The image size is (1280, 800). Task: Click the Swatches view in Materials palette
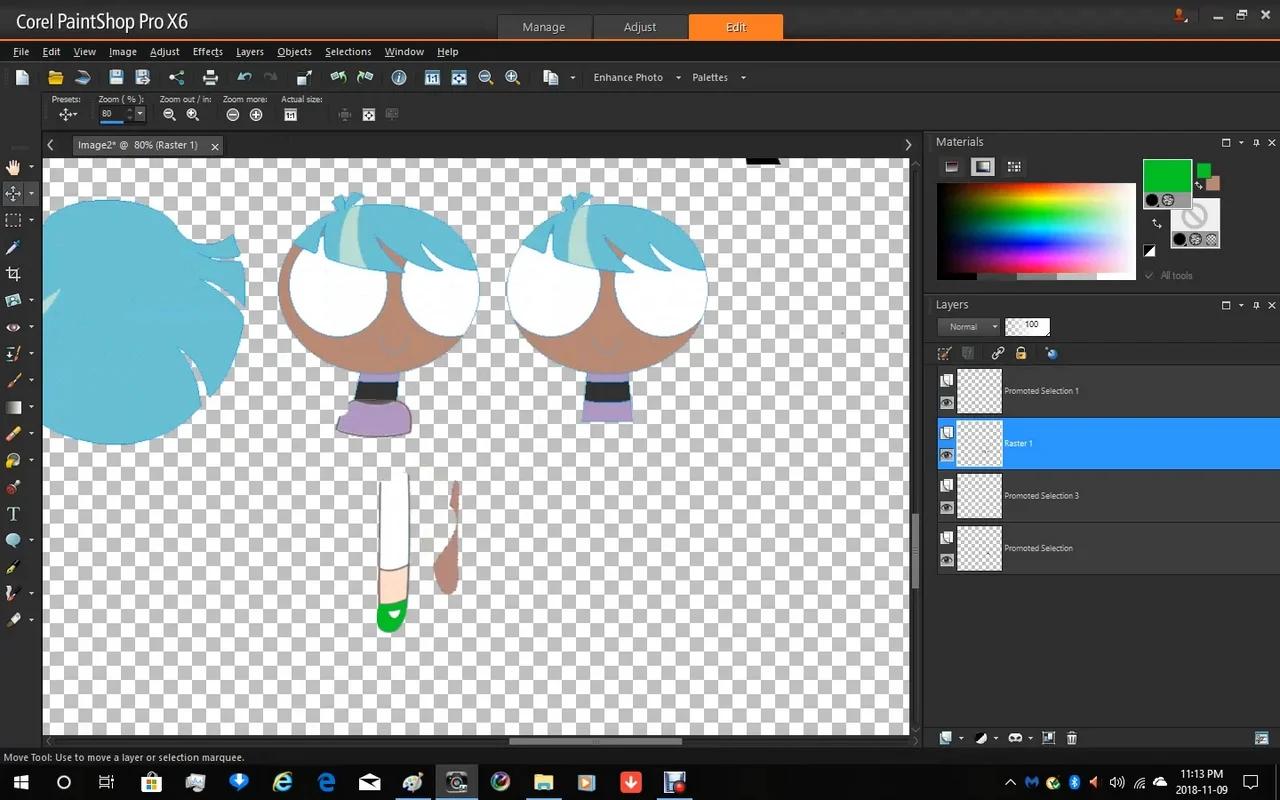1013,166
